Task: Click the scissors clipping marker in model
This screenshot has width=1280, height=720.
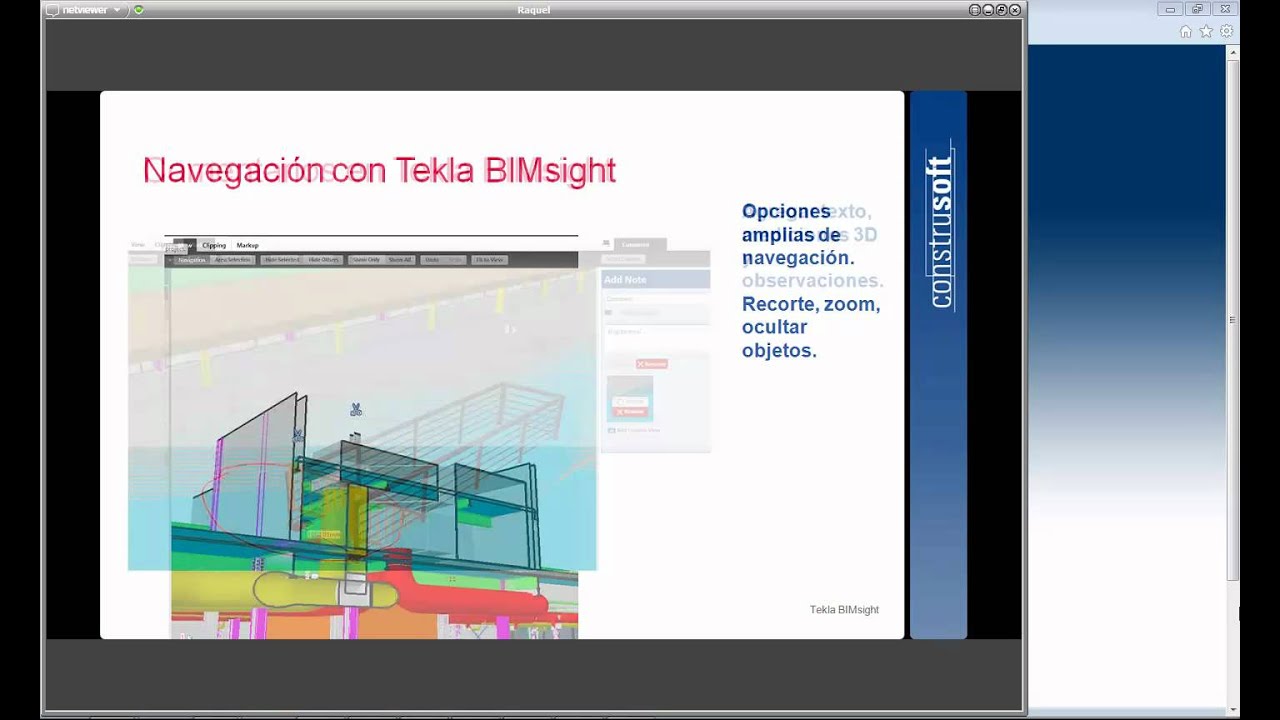Action: (x=356, y=410)
